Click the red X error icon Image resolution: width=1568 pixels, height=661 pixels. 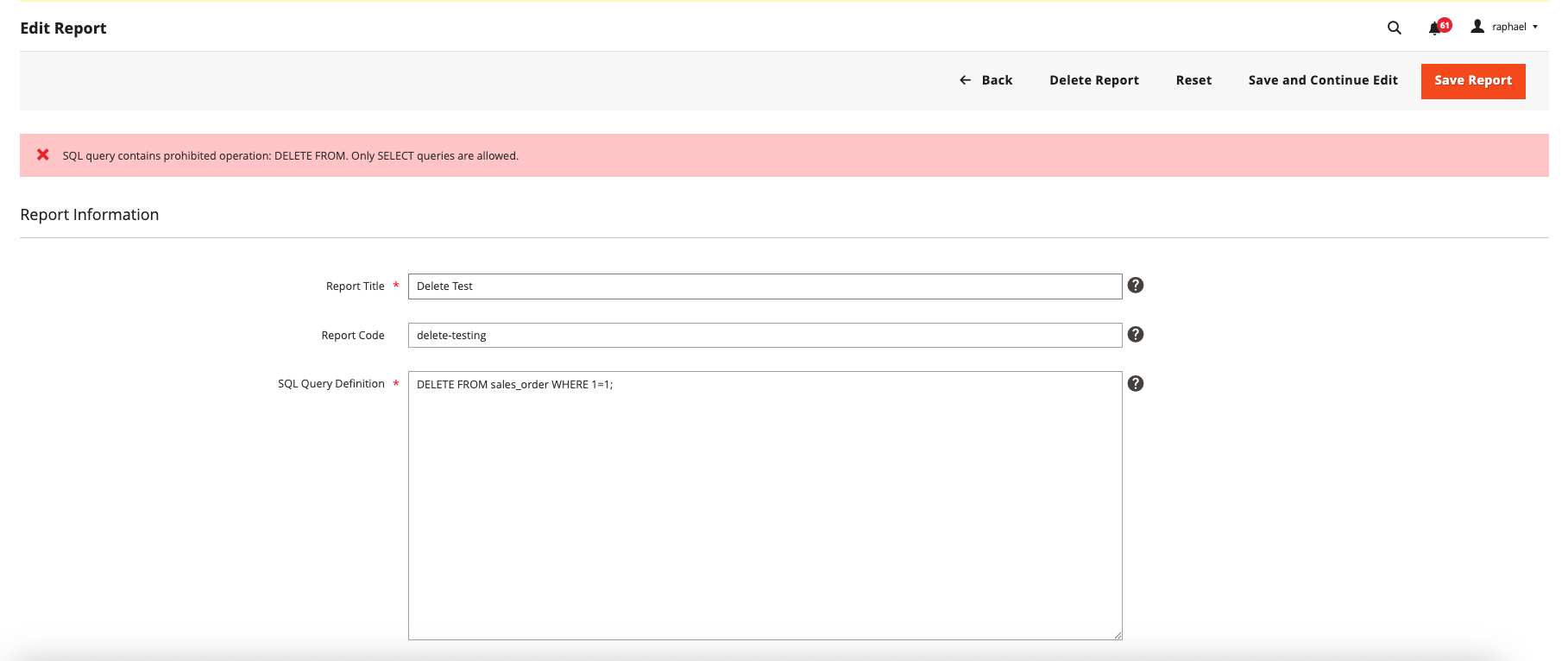[x=42, y=155]
